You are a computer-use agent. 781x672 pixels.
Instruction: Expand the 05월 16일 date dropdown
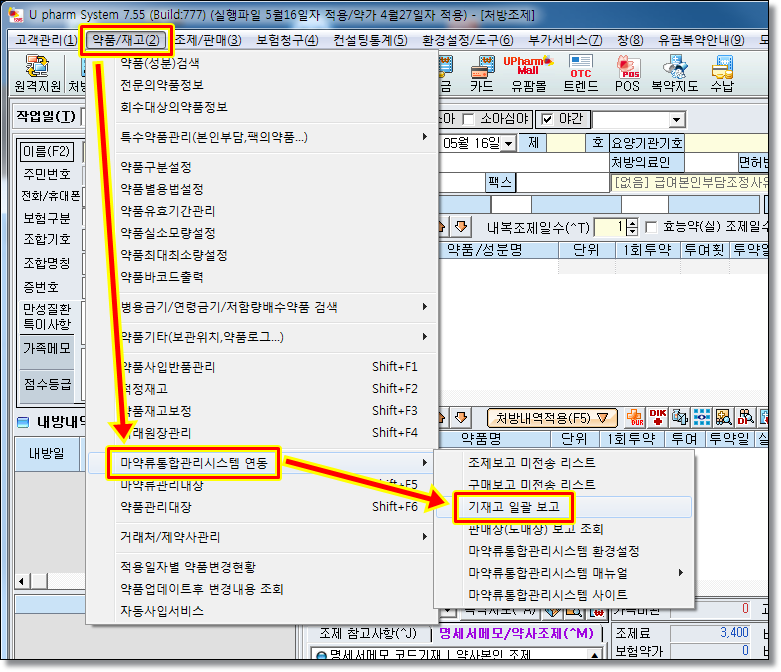pyautogui.click(x=509, y=143)
